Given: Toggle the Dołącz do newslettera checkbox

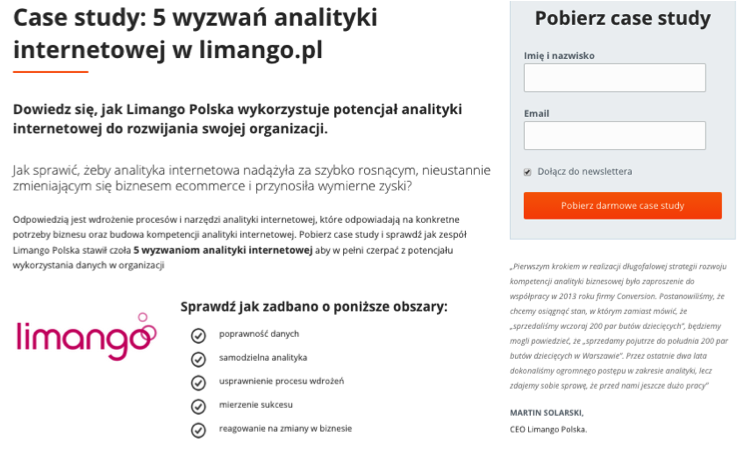Looking at the screenshot, I should tap(527, 172).
